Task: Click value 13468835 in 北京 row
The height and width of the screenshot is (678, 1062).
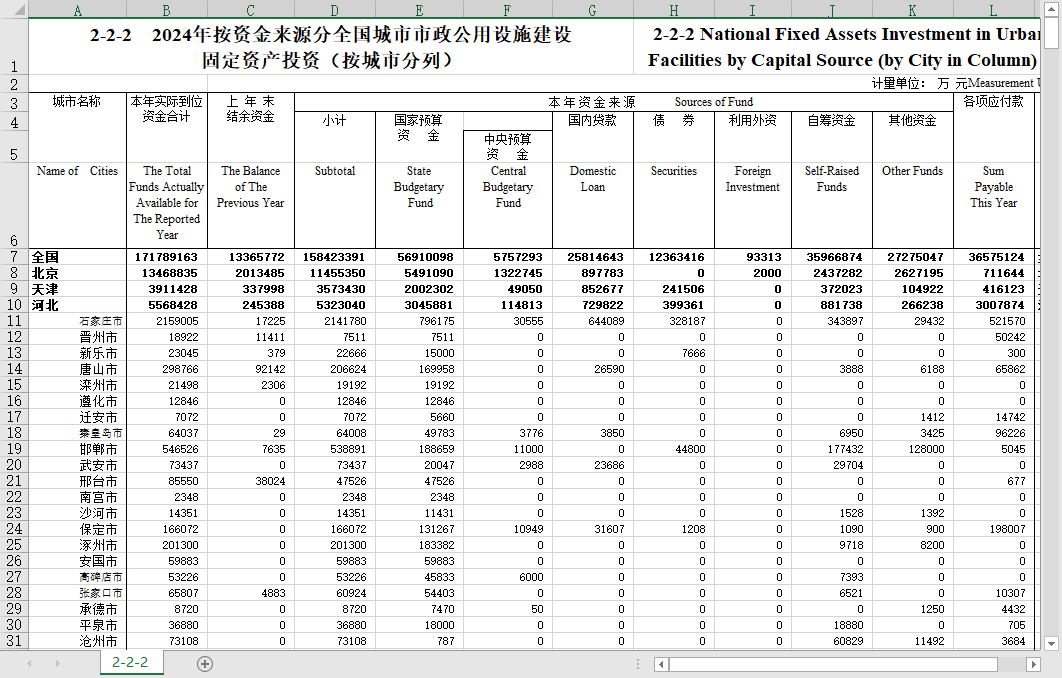Action: pos(167,273)
